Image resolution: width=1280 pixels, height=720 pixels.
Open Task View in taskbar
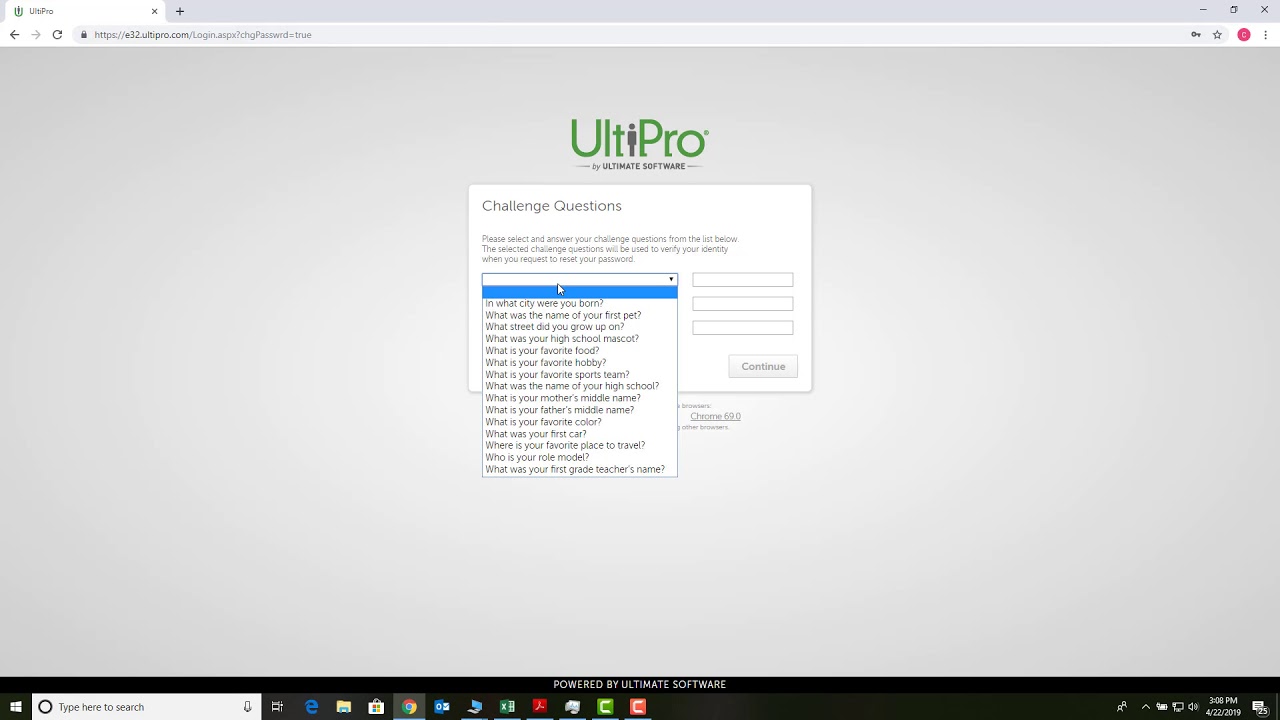click(x=277, y=707)
